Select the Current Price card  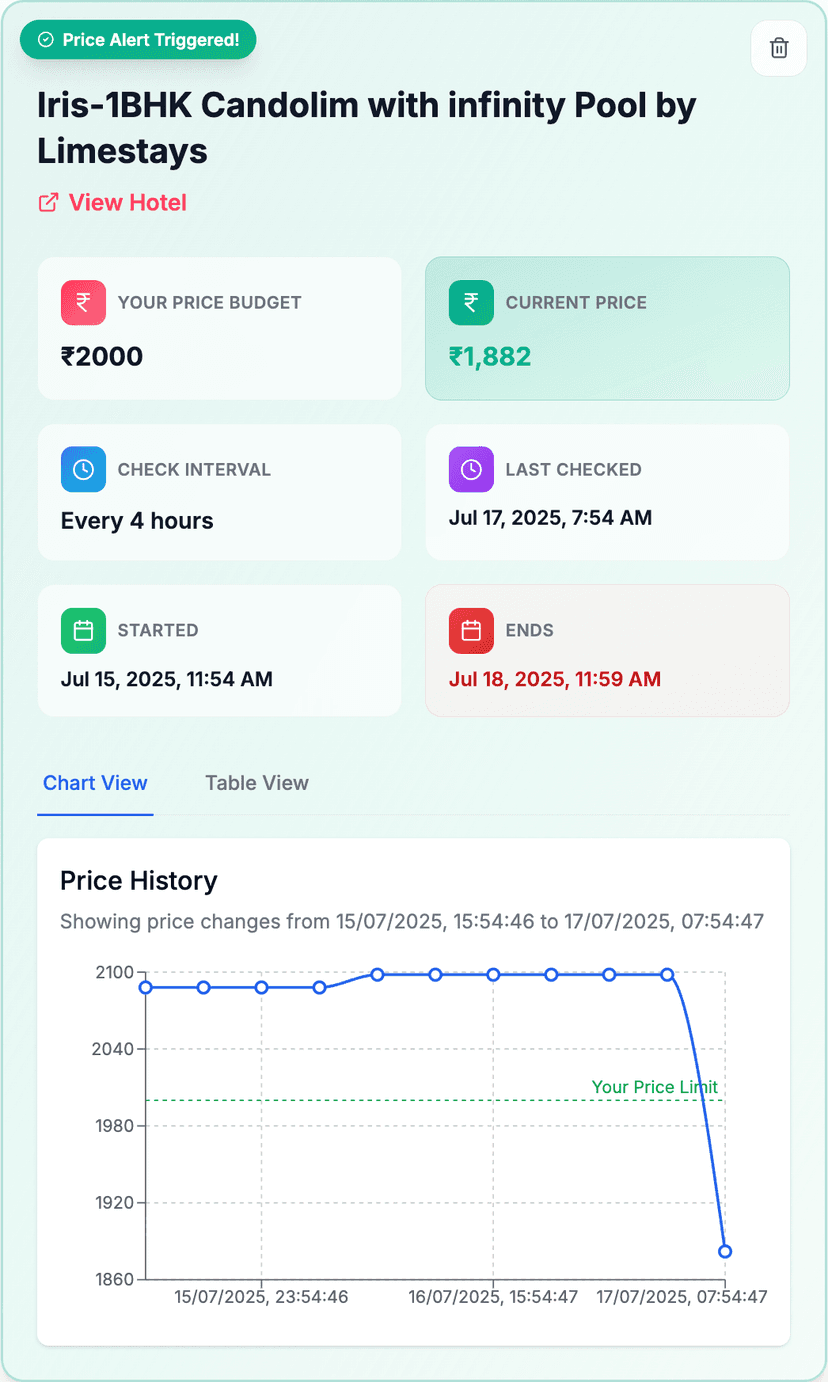coord(607,328)
